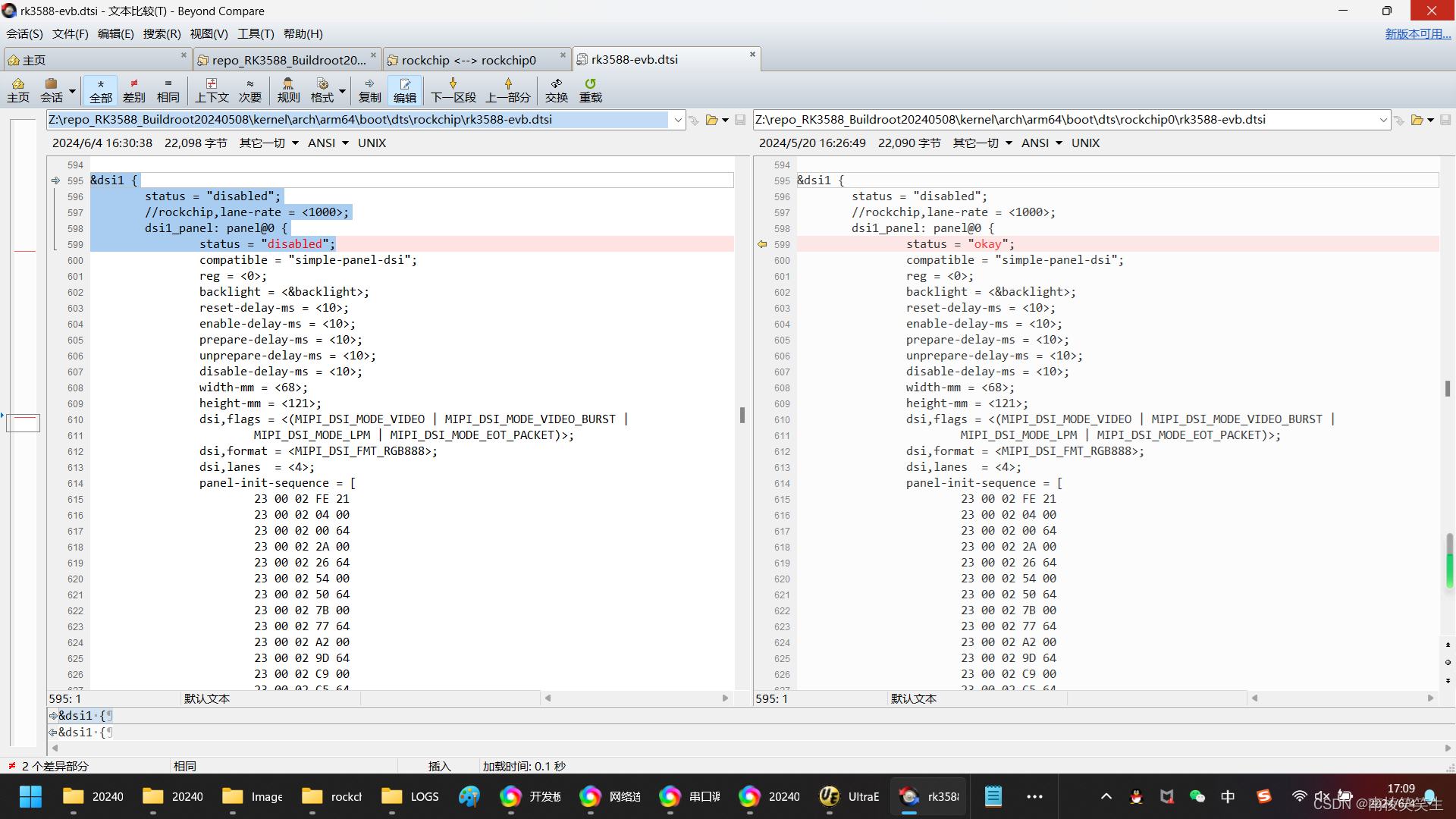Toggle 相同 show-same filter
The width and height of the screenshot is (1456, 819).
(x=168, y=89)
